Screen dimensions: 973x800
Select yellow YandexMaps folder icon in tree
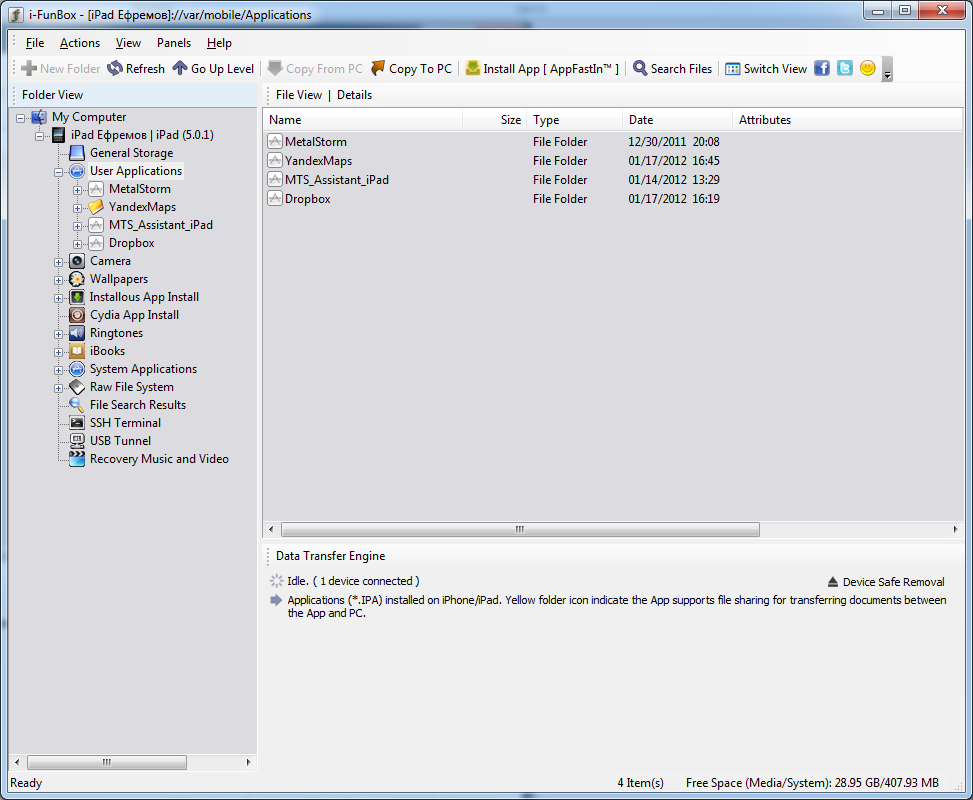click(x=96, y=207)
